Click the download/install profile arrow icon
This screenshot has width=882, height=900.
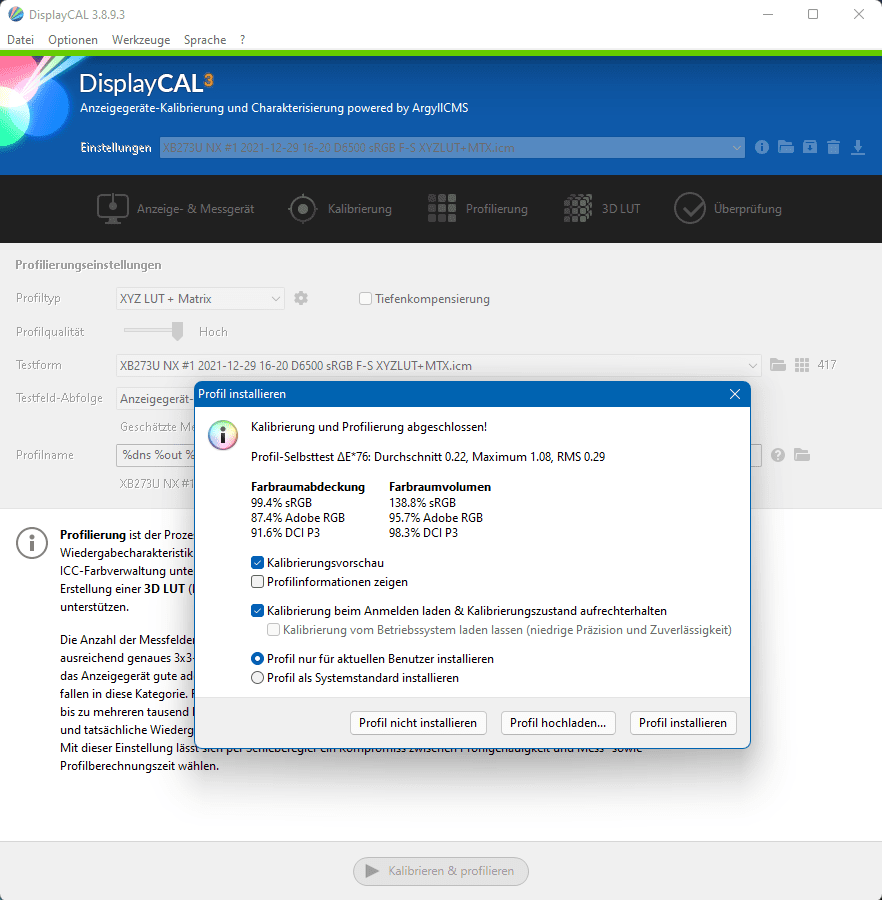coord(857,148)
